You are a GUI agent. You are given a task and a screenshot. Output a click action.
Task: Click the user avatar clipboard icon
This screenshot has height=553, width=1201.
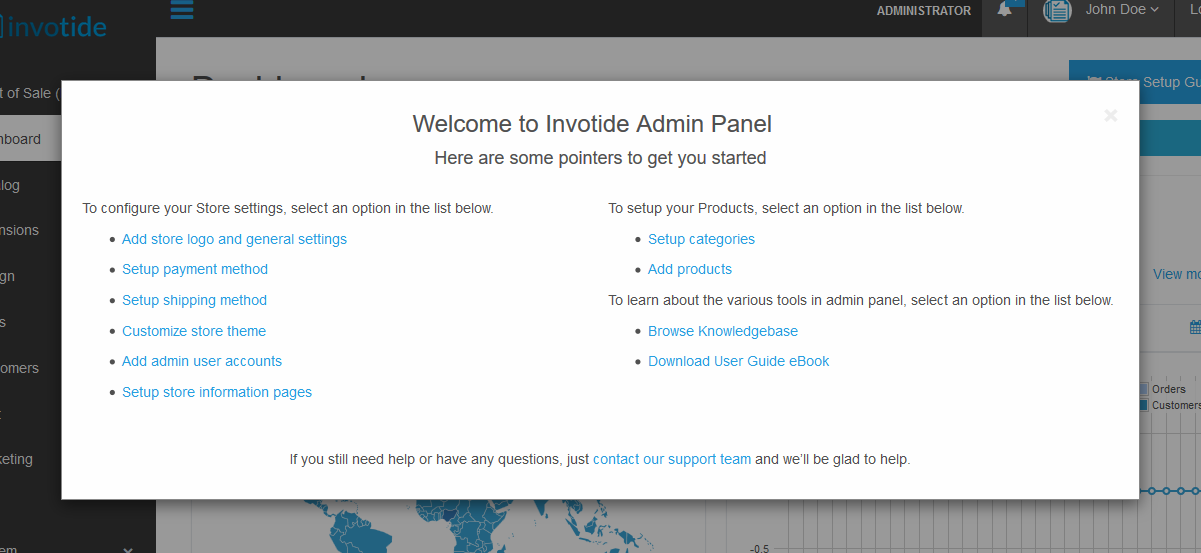(x=1057, y=11)
